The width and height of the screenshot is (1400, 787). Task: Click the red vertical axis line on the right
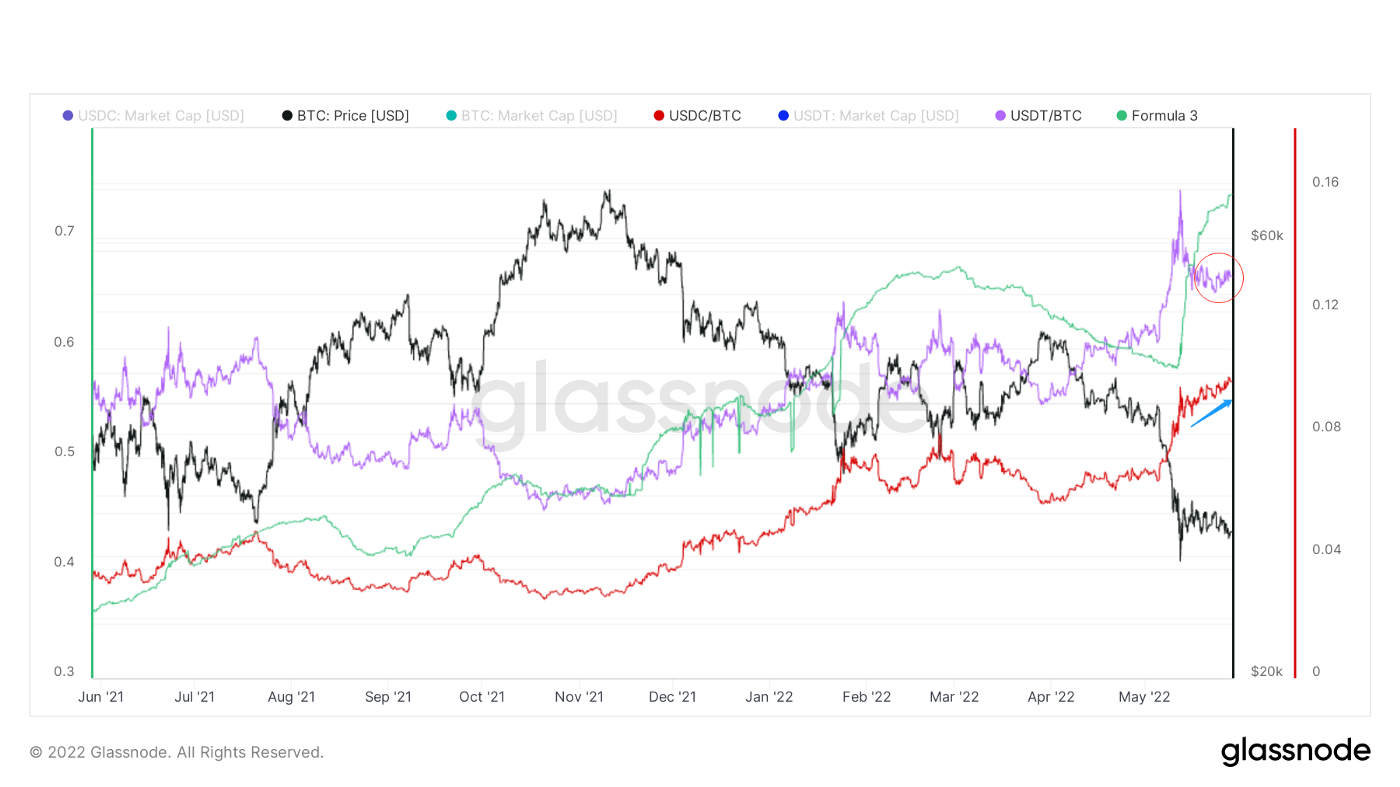point(1295,400)
